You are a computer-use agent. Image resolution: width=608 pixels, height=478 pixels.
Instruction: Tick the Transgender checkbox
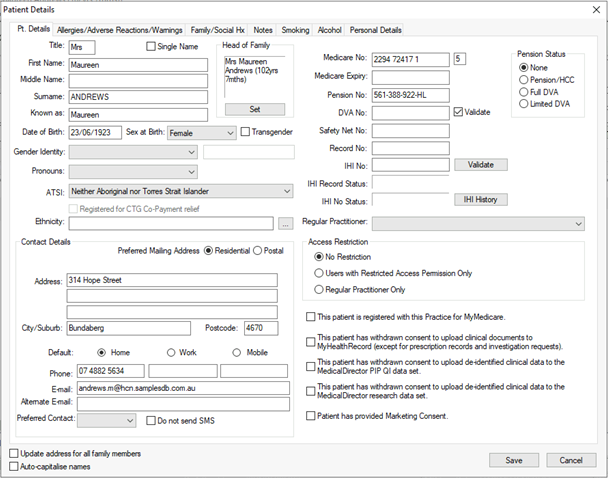pos(245,132)
